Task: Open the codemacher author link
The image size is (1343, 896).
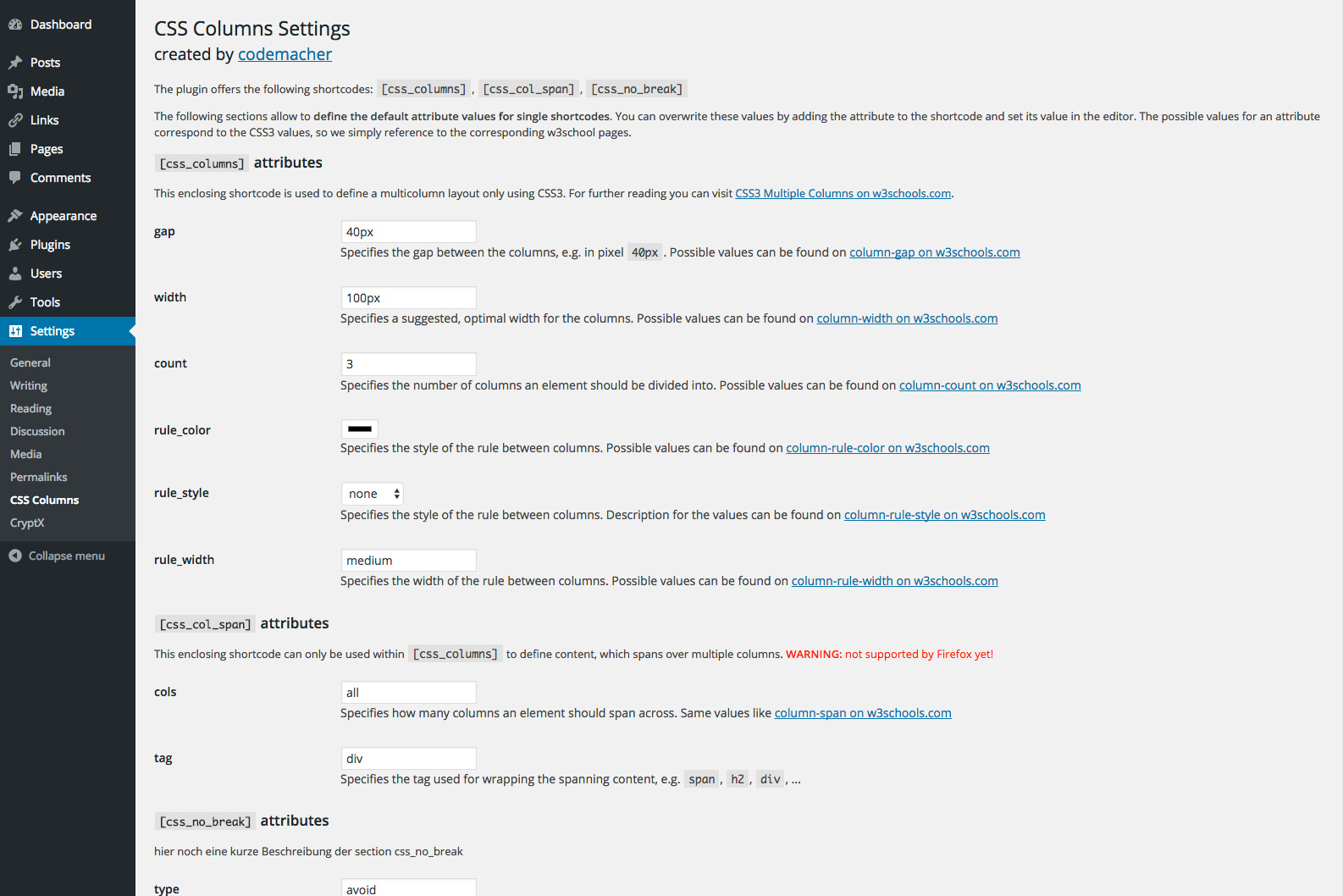Action: pyautogui.click(x=285, y=54)
